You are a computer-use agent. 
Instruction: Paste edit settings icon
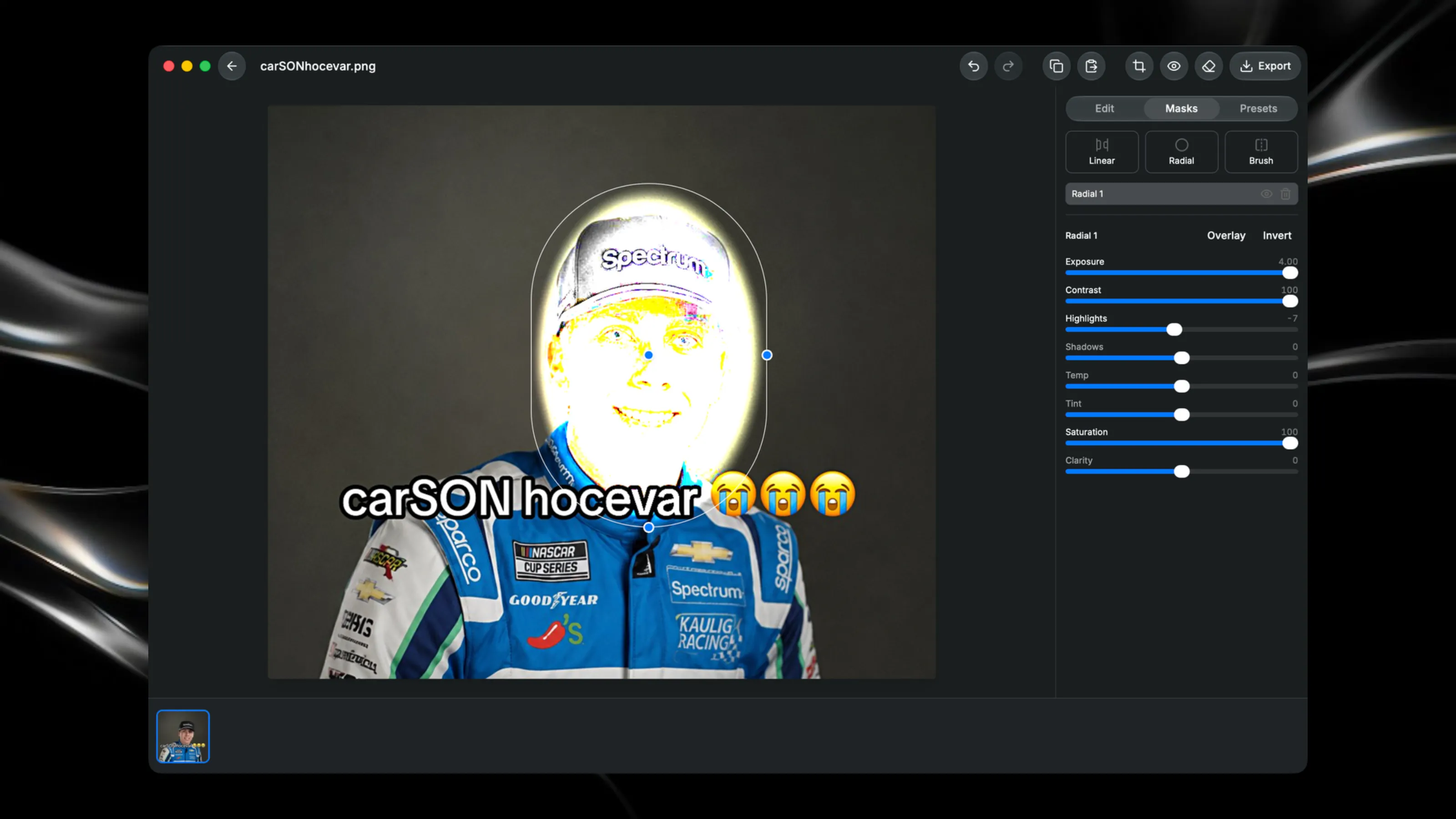pos(1091,66)
